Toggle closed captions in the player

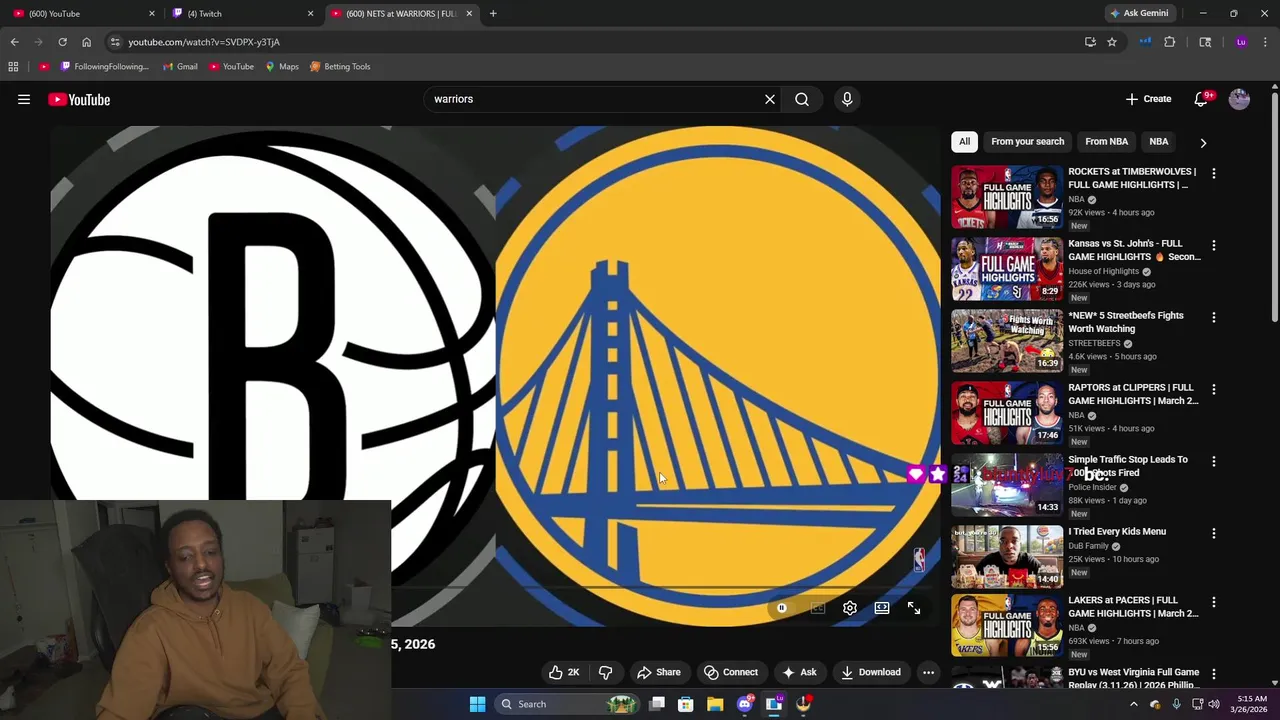(817, 608)
